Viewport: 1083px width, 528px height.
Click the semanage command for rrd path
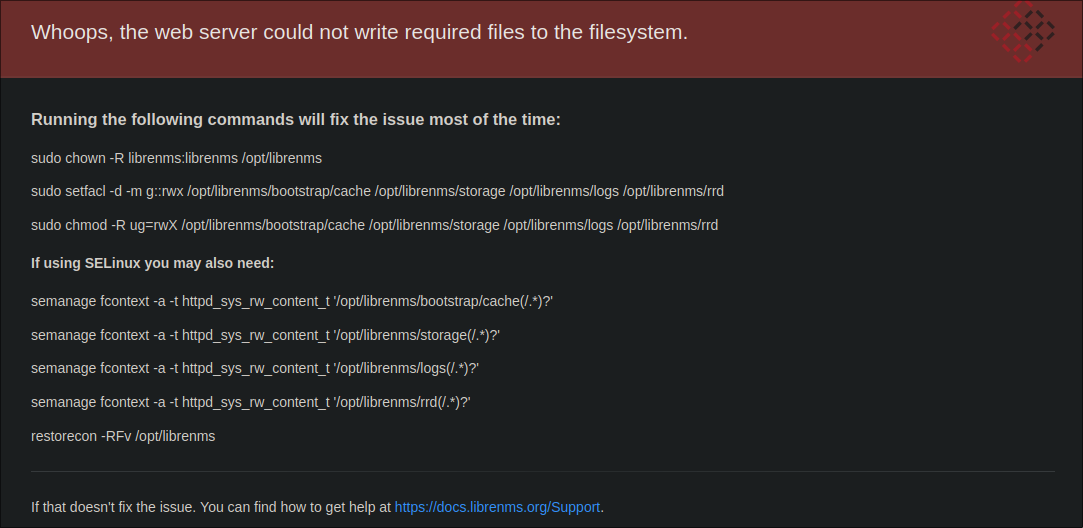[251, 402]
